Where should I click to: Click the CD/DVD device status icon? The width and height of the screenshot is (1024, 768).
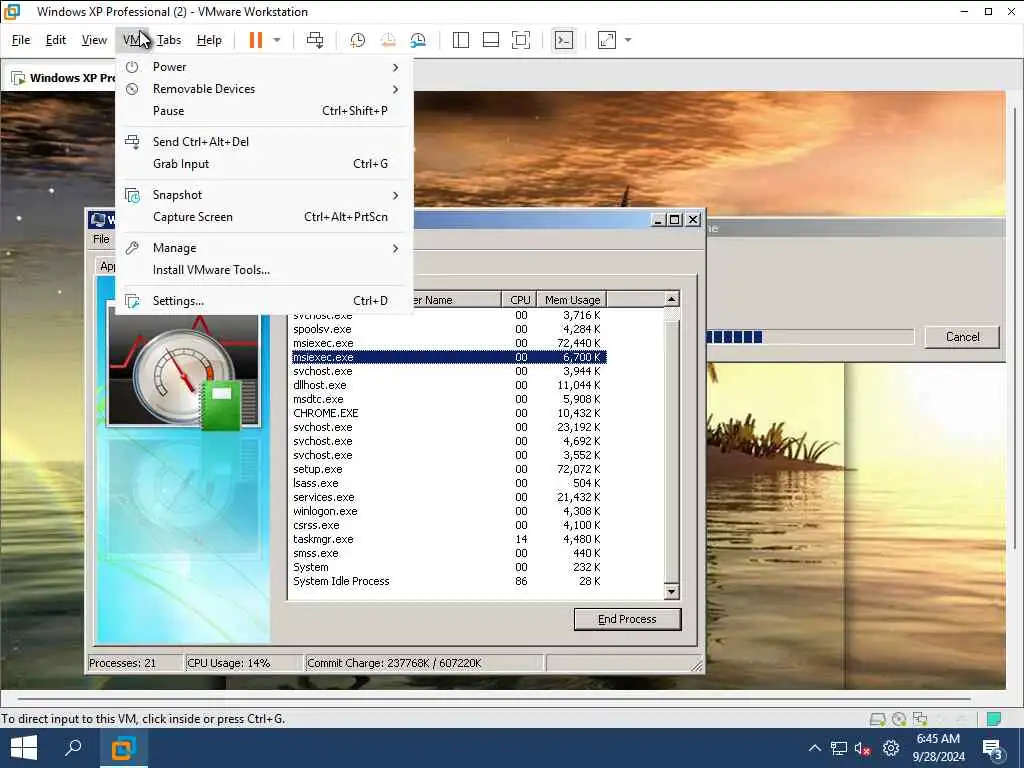tap(899, 719)
